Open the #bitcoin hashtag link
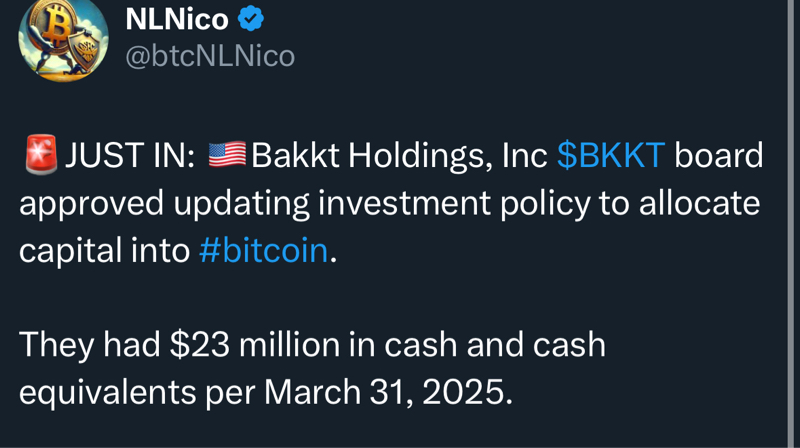800x448 pixels. [263, 250]
